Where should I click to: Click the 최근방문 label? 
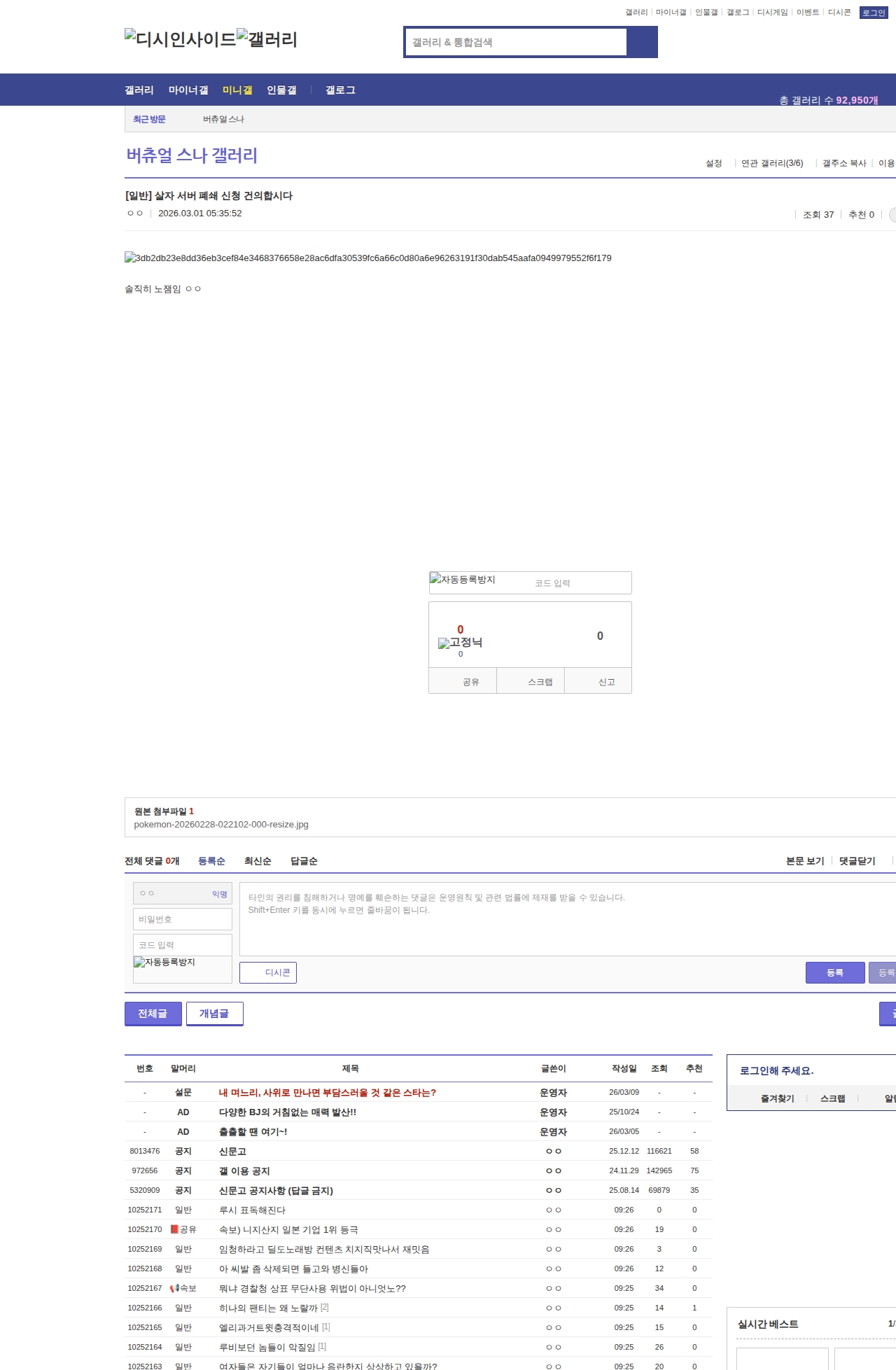[x=149, y=119]
